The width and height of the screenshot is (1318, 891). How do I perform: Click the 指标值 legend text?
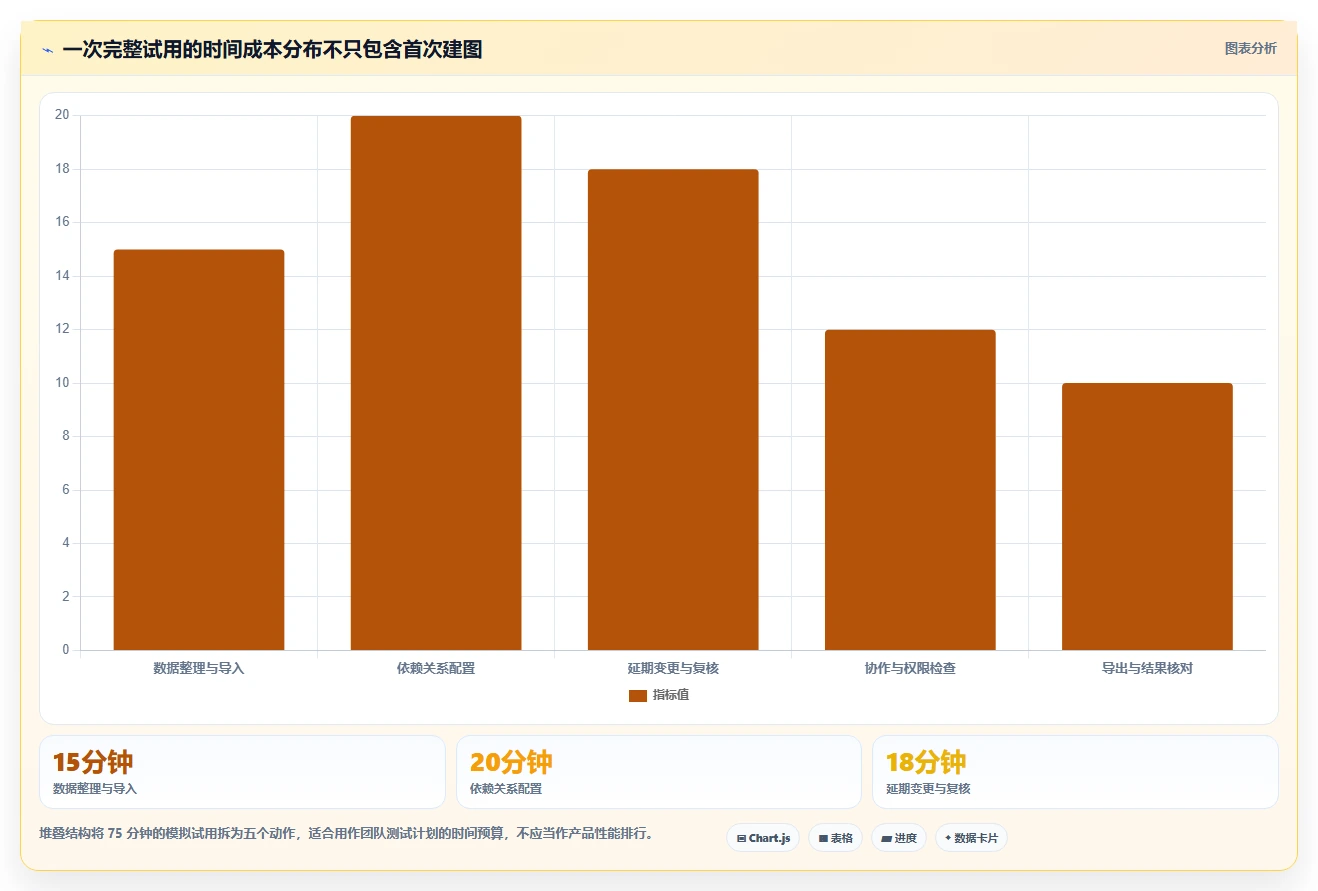coord(671,695)
